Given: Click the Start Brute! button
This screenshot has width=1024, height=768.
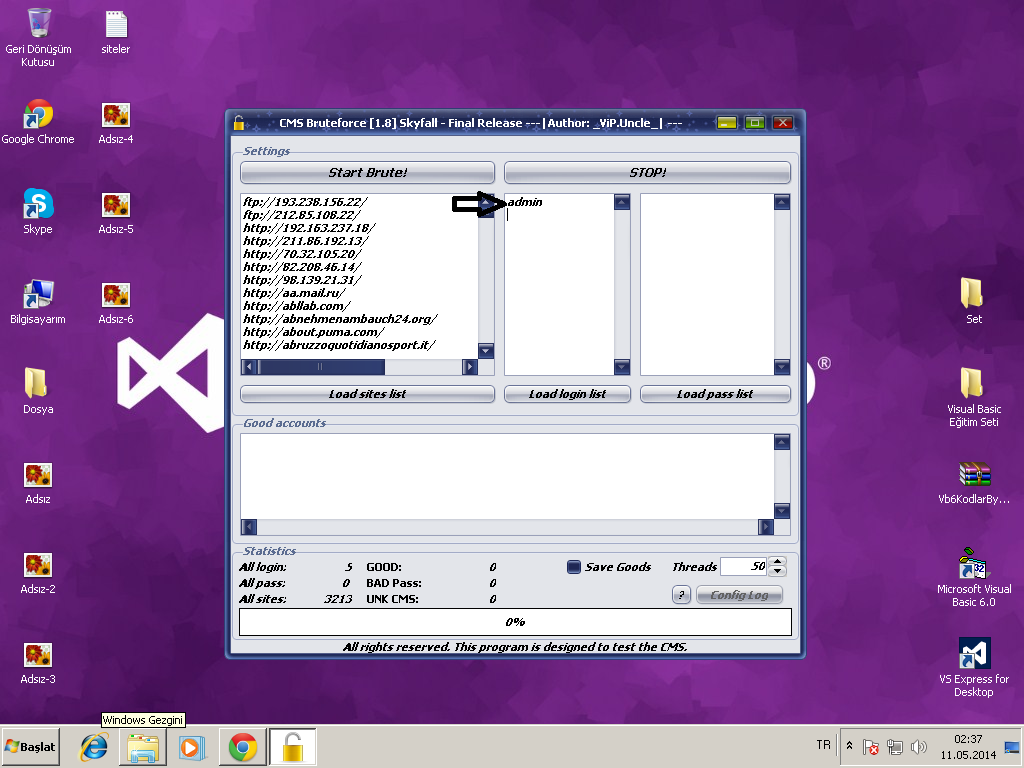Looking at the screenshot, I should tap(367, 172).
